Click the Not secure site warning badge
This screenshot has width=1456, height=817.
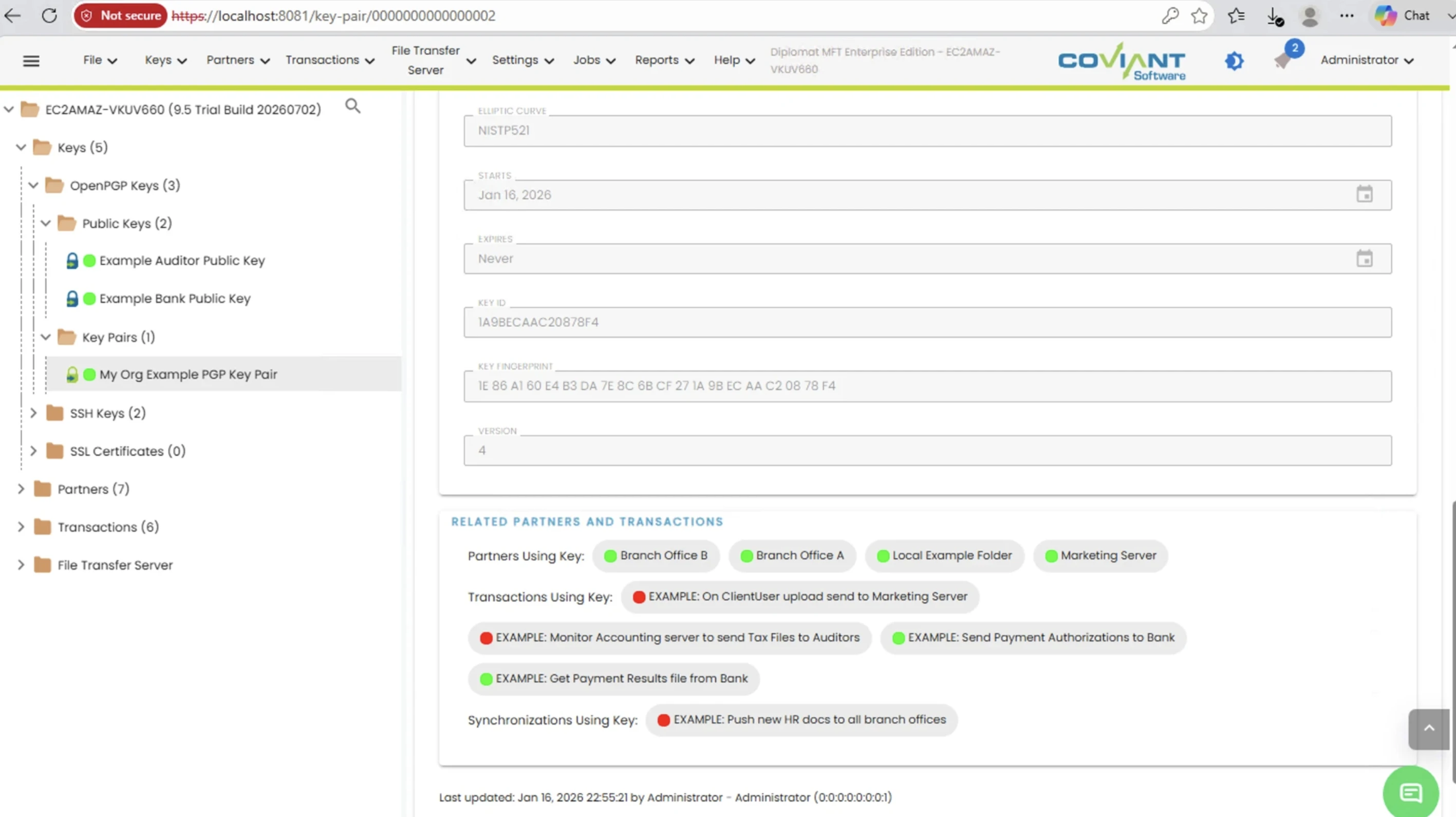coord(120,15)
